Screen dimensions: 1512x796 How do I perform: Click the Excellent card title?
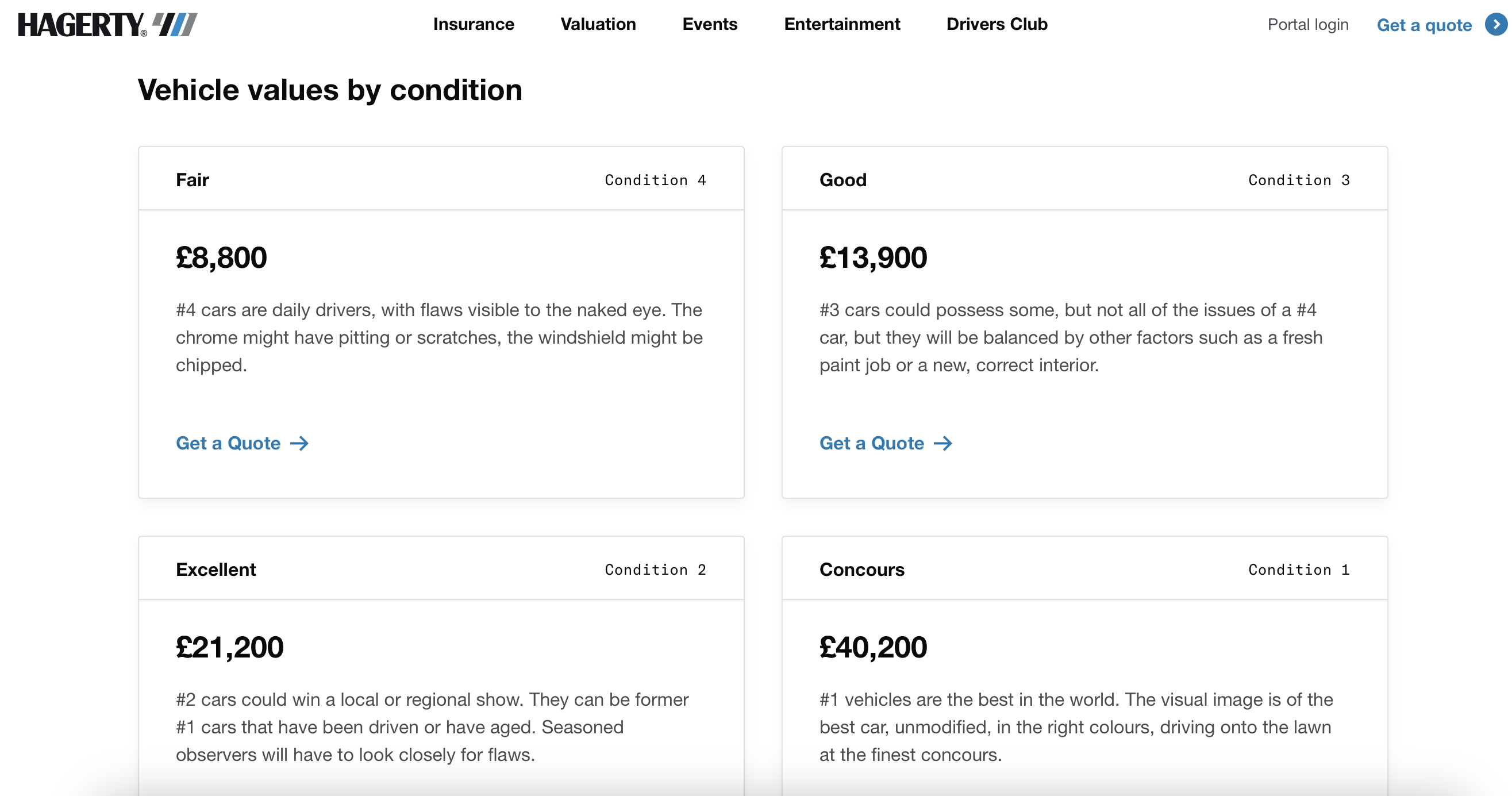coord(216,570)
